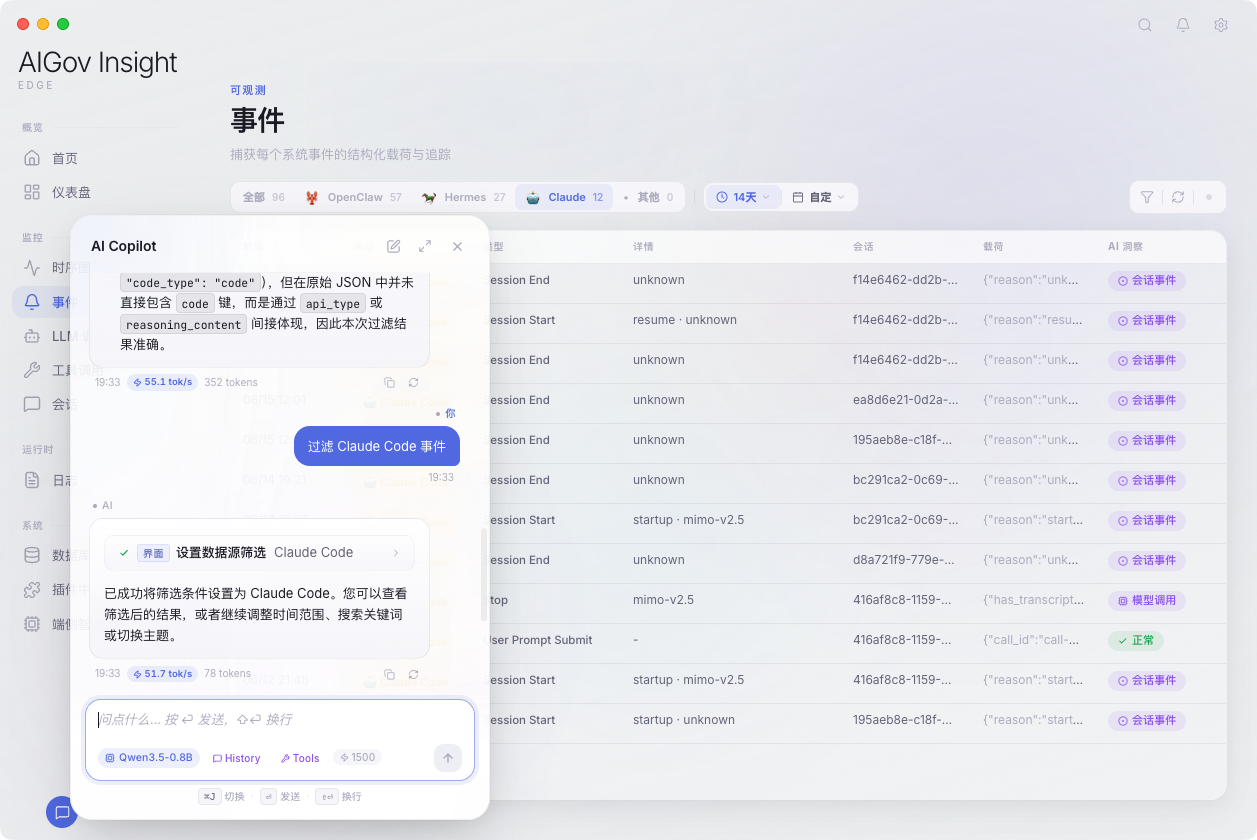Open the 端侧 chip sidebar icon
The width and height of the screenshot is (1257, 840).
[x=32, y=623]
